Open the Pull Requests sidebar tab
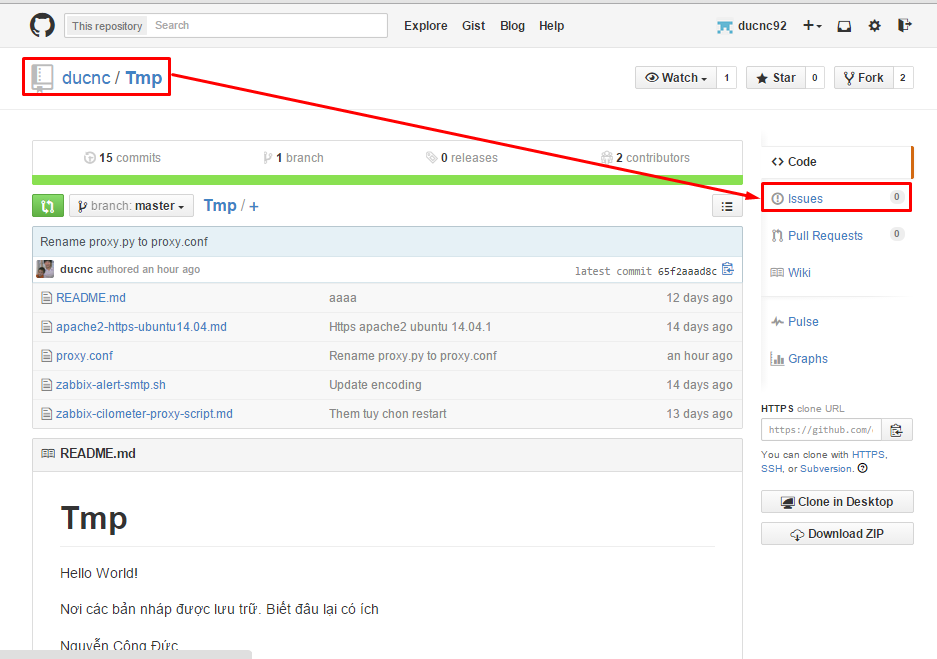This screenshot has height=659, width=937. pos(837,235)
